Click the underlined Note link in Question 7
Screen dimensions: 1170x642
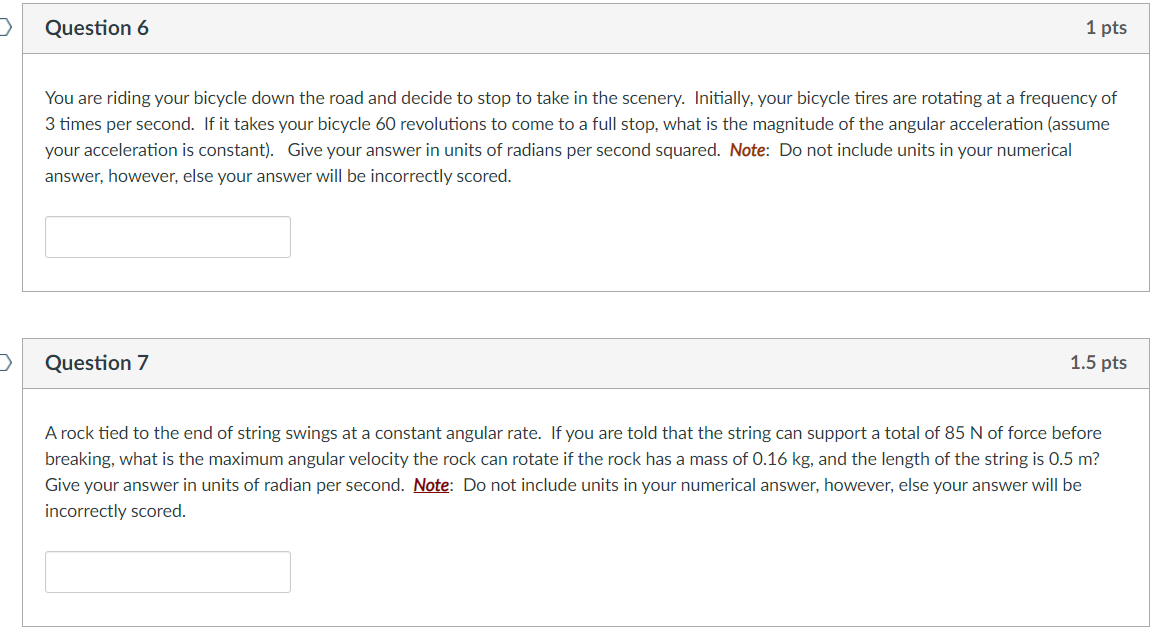(431, 485)
